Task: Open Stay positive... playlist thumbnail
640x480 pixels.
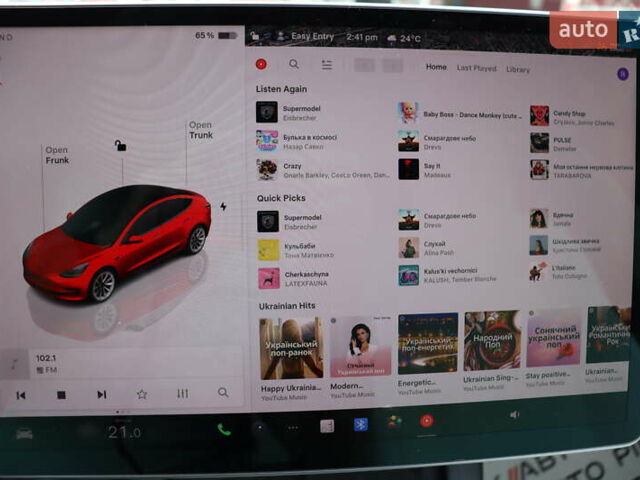Action: click(x=553, y=337)
